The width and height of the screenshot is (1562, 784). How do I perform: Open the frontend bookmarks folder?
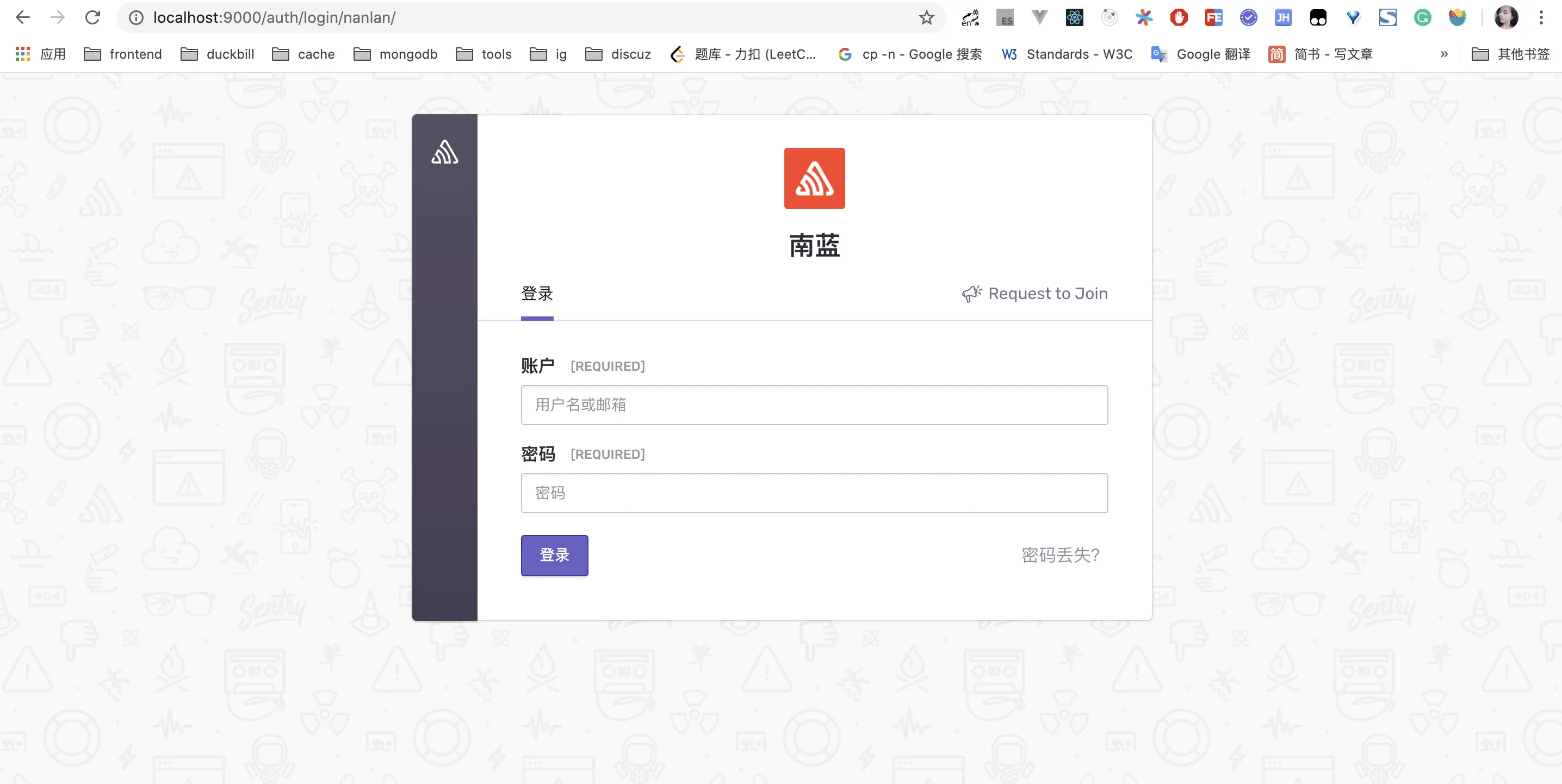point(122,54)
